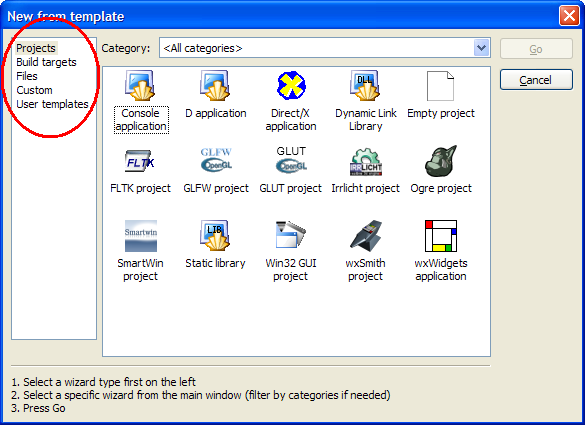Click the Cancel button
Screen dimensions: 585x425
[x=536, y=79]
